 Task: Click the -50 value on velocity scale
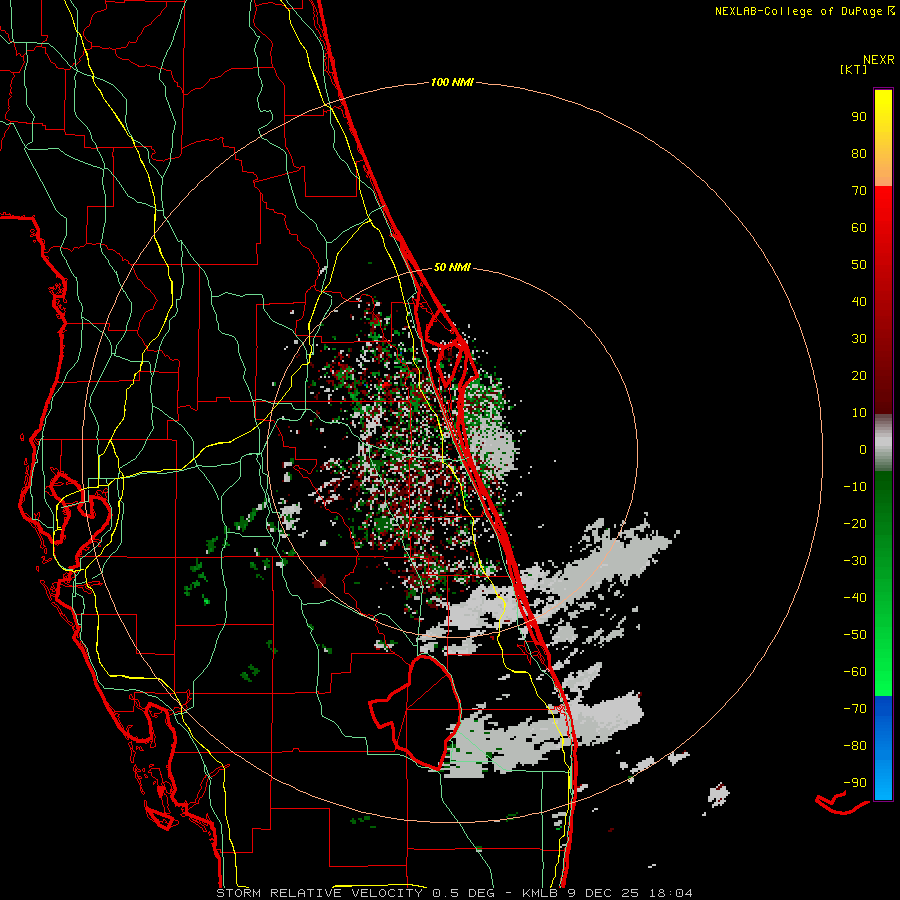click(x=855, y=635)
